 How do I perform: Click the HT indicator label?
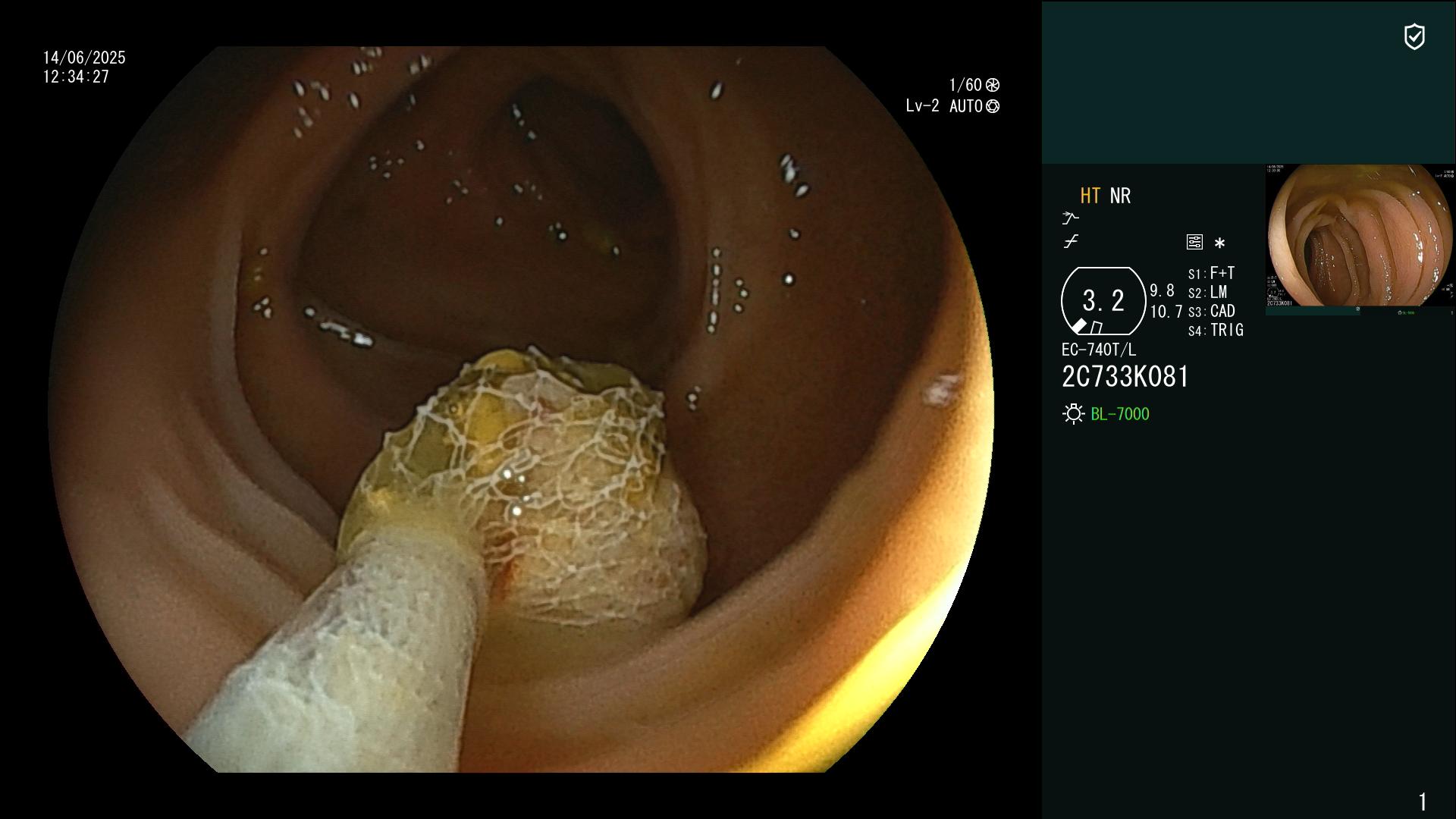[1090, 196]
